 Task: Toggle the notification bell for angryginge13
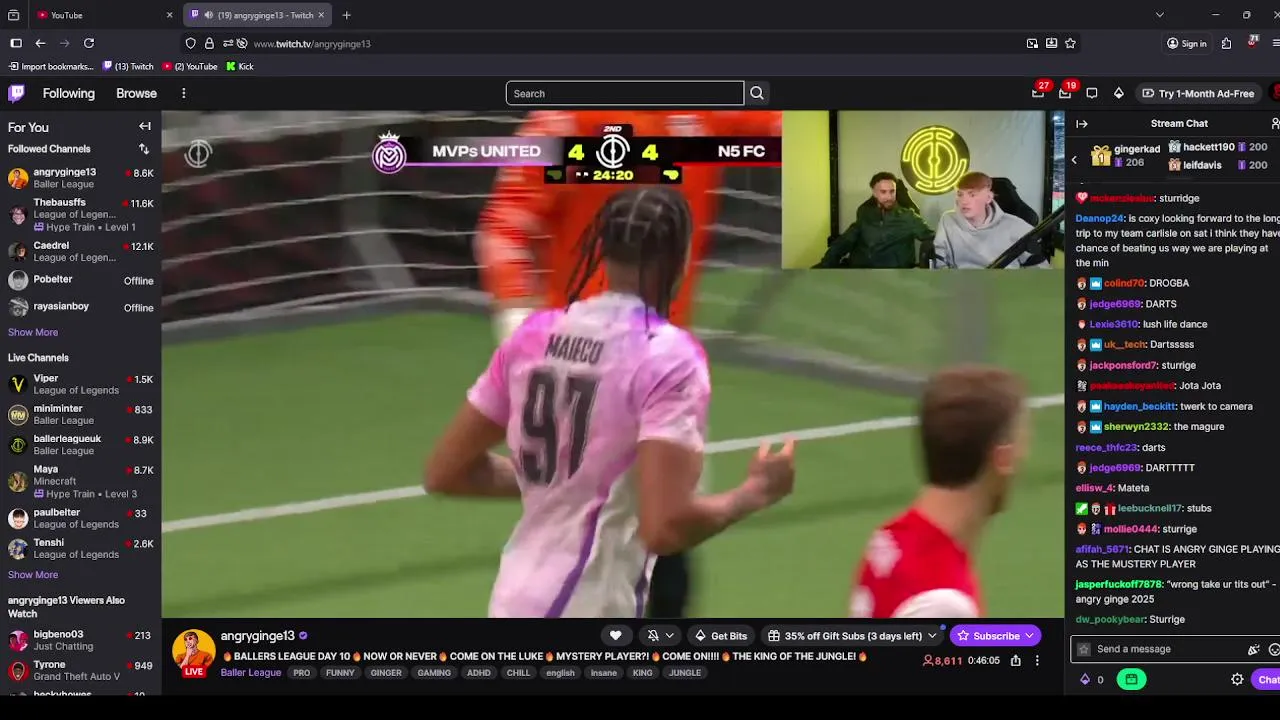click(x=653, y=636)
